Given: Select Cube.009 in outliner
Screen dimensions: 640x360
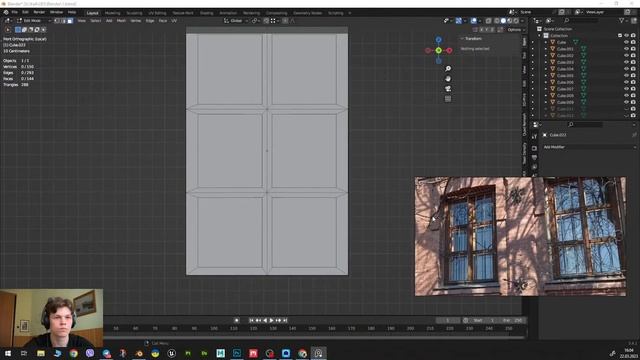Looking at the screenshot, I should point(565,102).
